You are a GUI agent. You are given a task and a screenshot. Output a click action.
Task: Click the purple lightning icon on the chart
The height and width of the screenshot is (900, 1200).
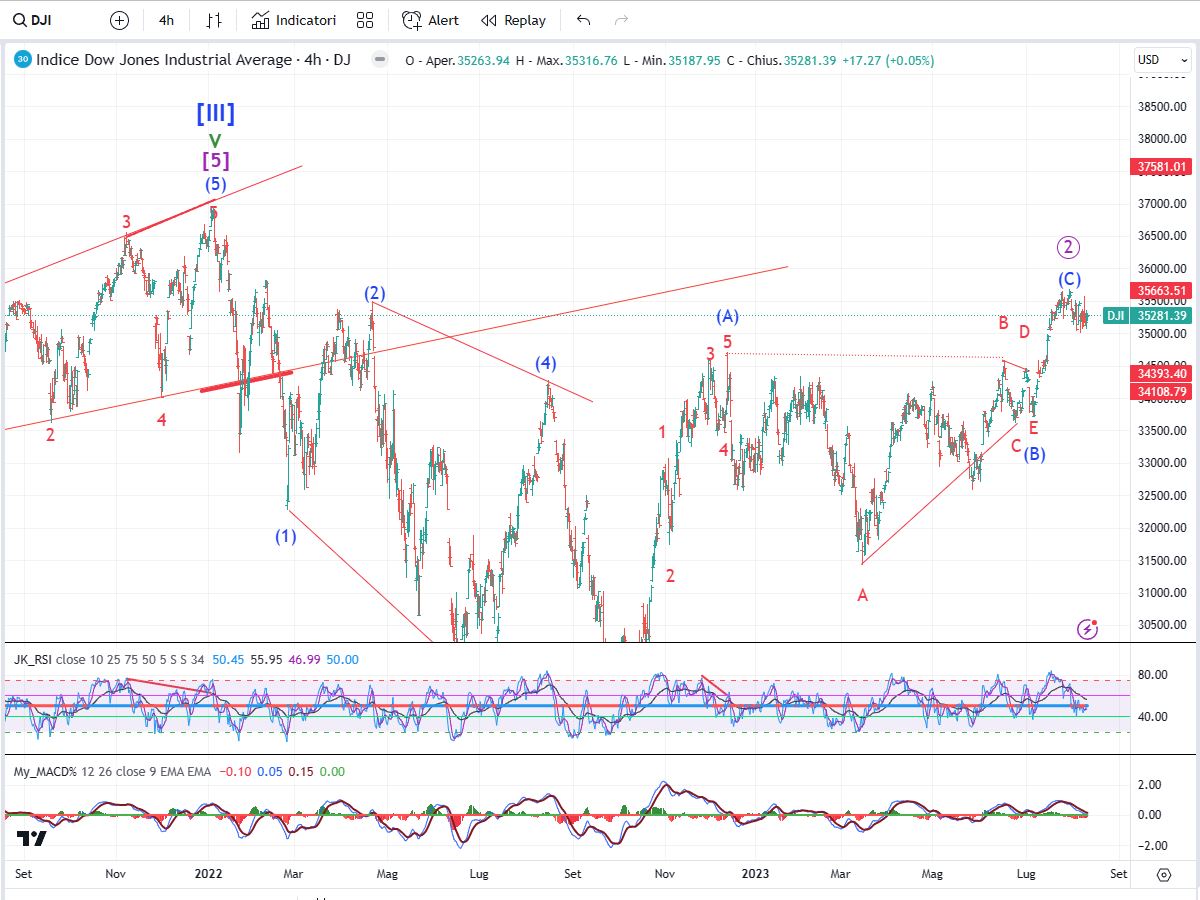[1088, 629]
